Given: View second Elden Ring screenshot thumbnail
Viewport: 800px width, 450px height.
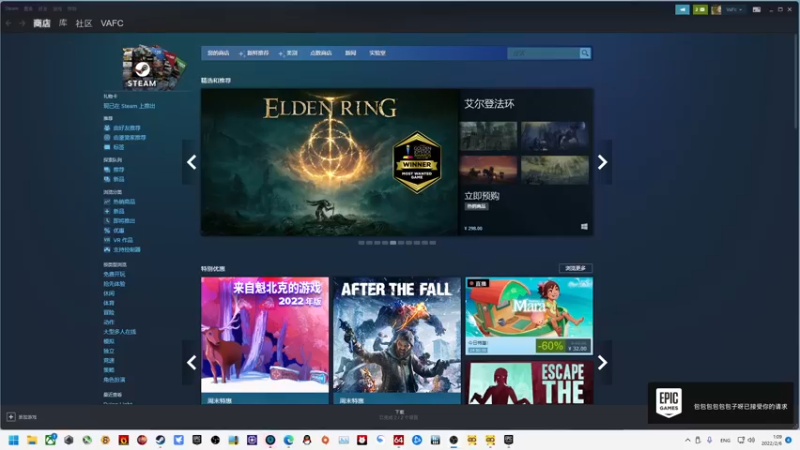Looking at the screenshot, I should pos(555,136).
